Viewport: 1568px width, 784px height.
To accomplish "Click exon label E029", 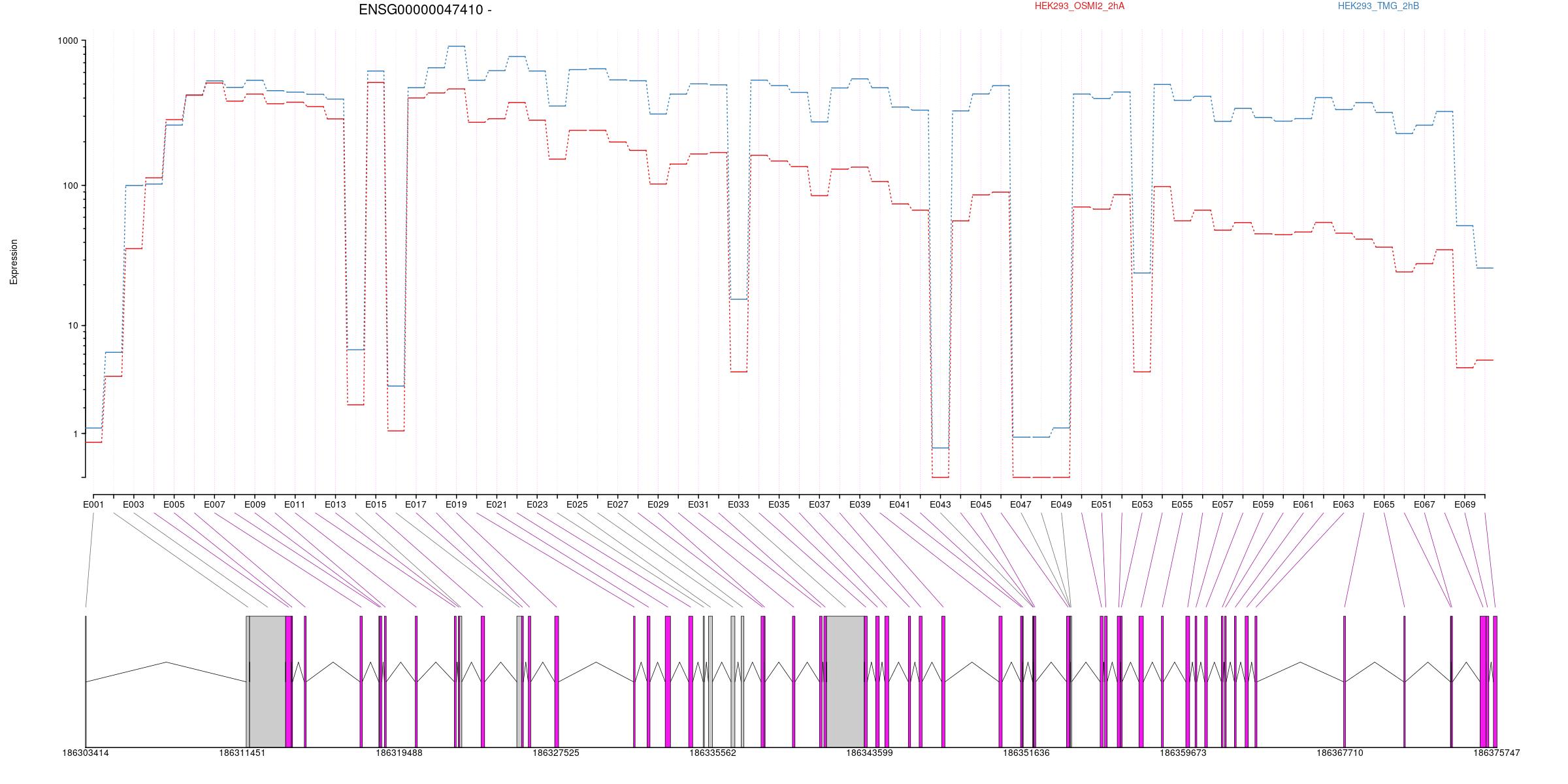I will click(658, 504).
